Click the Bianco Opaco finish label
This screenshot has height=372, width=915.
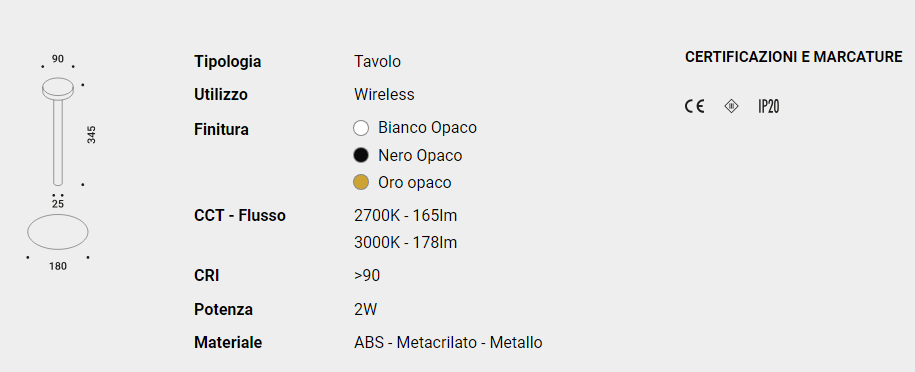[427, 127]
